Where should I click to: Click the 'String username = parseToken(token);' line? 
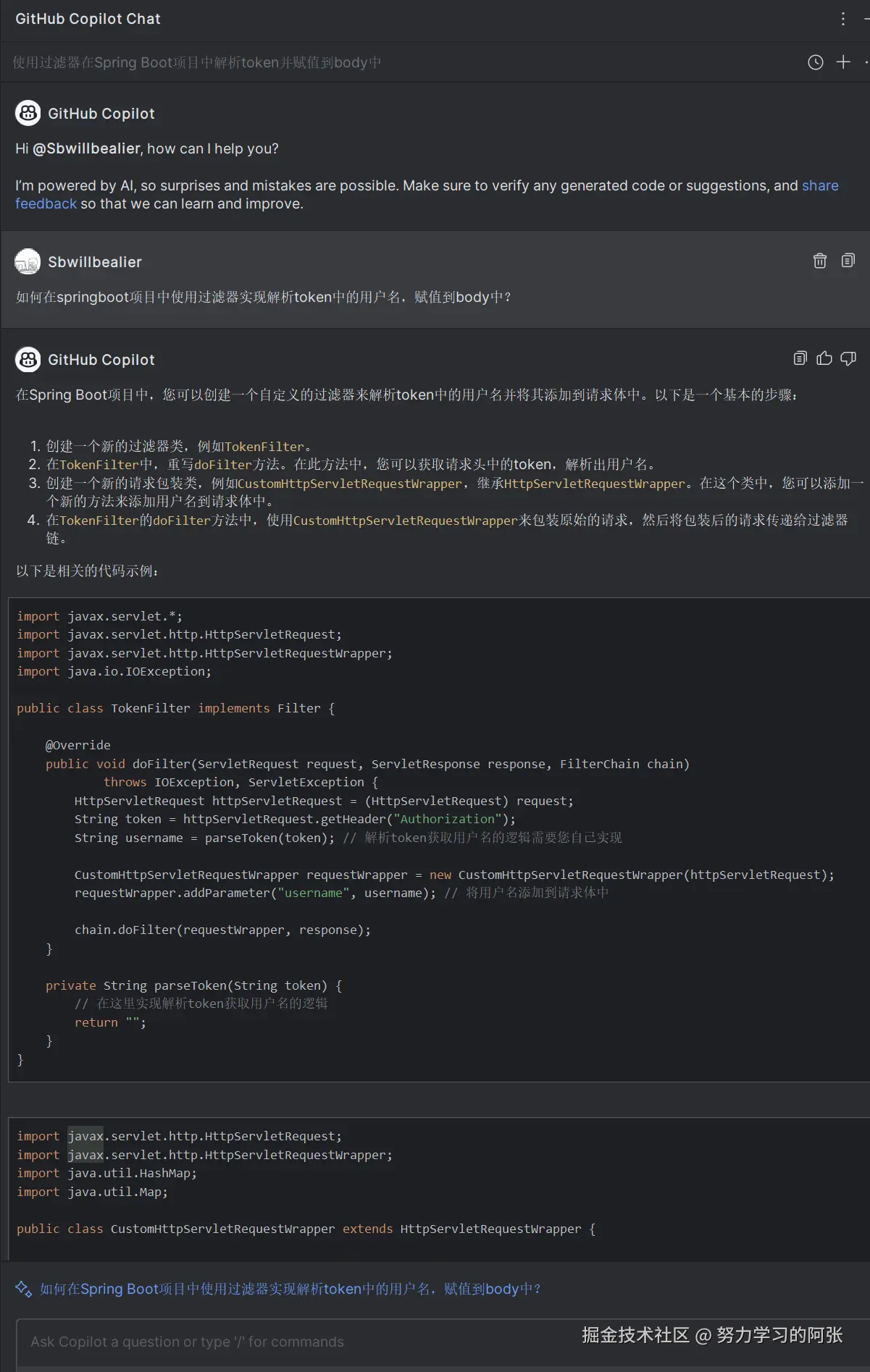coord(348,838)
